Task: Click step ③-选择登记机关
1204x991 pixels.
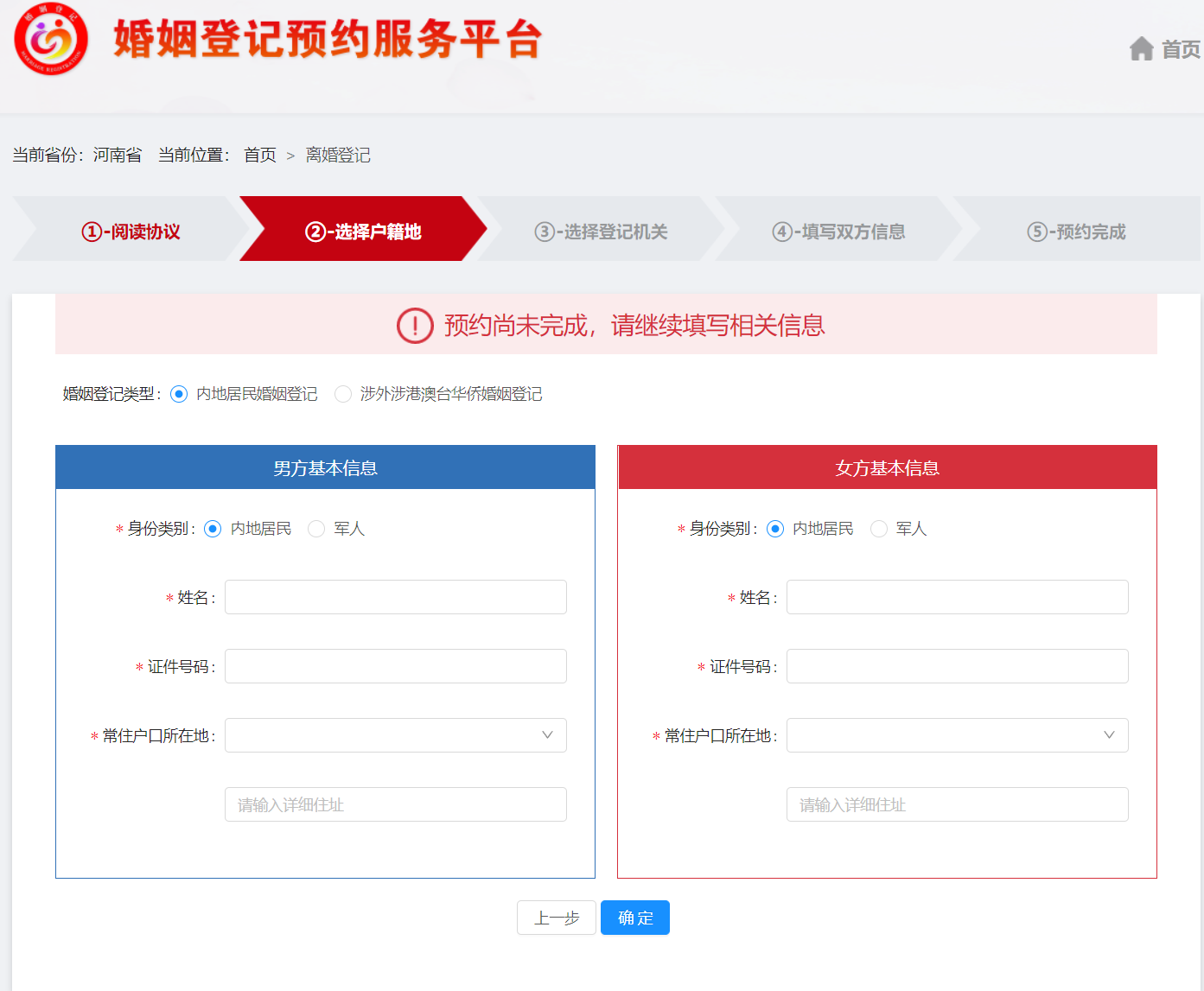Action: tap(601, 232)
